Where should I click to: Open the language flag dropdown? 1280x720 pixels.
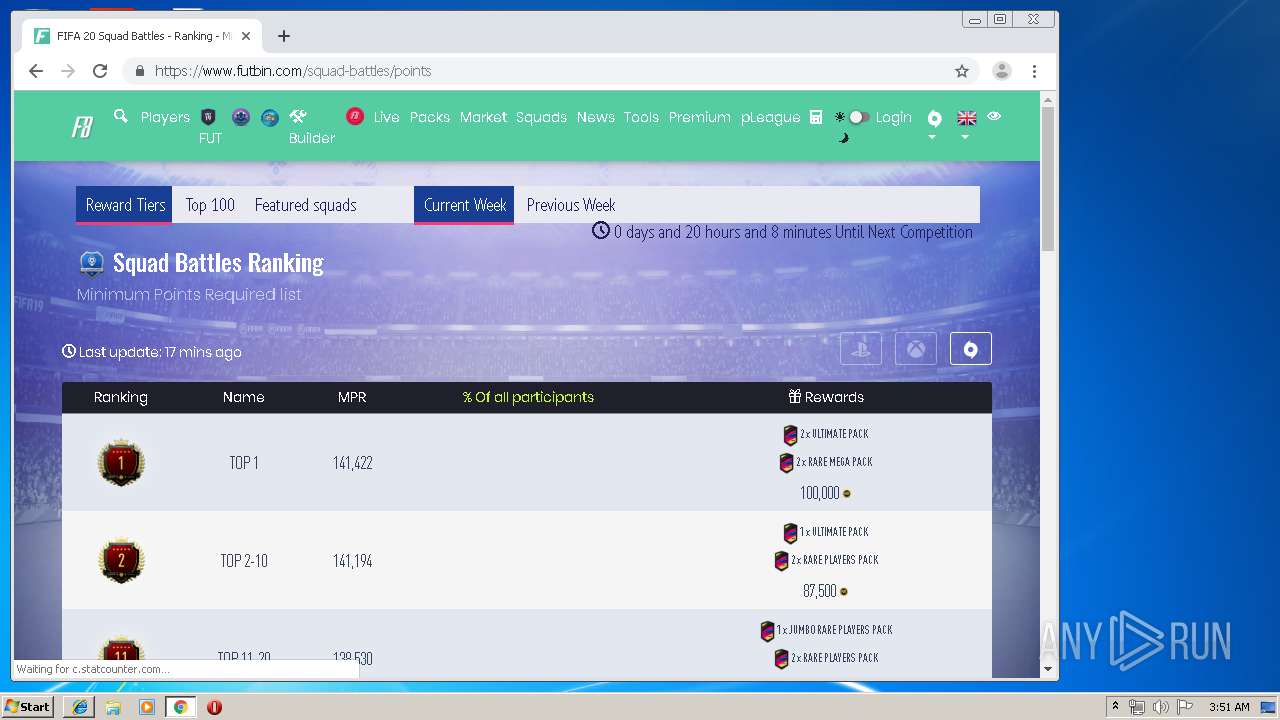pos(966,123)
